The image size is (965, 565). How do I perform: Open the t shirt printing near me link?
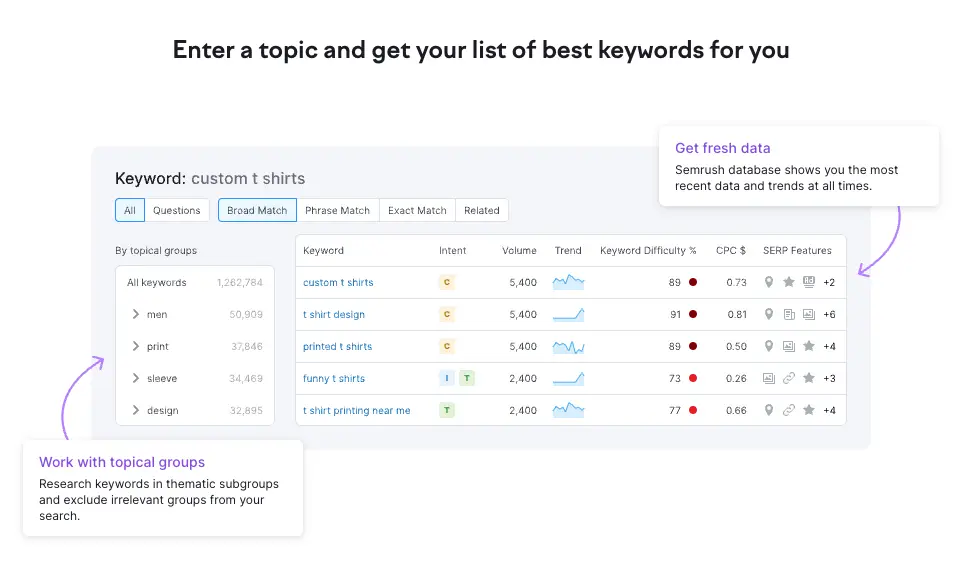(356, 410)
